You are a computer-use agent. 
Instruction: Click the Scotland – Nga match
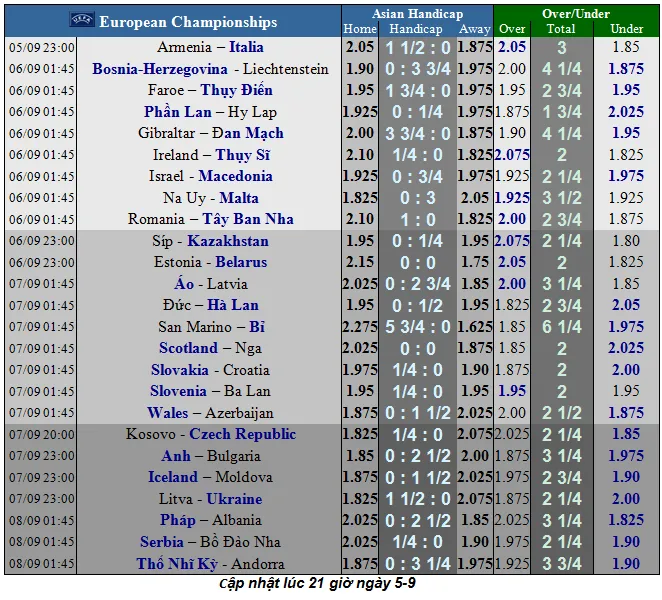click(210, 348)
